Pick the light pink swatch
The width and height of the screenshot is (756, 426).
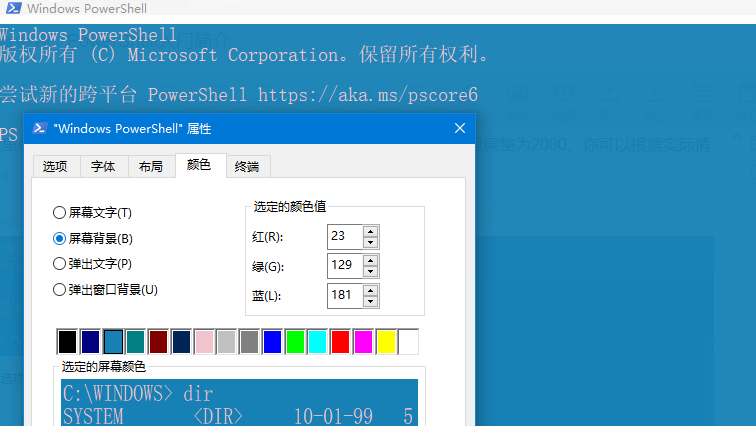coord(204,342)
